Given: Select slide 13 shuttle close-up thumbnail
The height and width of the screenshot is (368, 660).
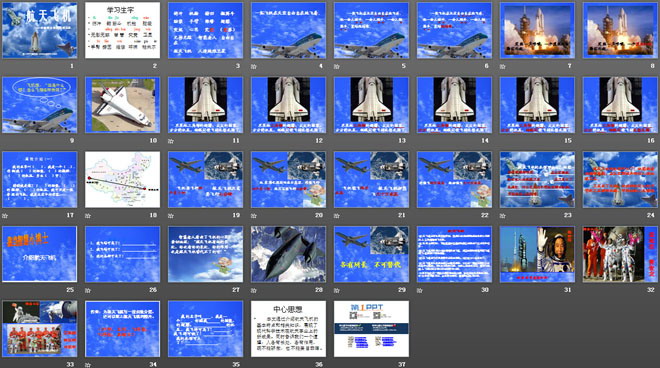Looking at the screenshot, I should pos(371,105).
